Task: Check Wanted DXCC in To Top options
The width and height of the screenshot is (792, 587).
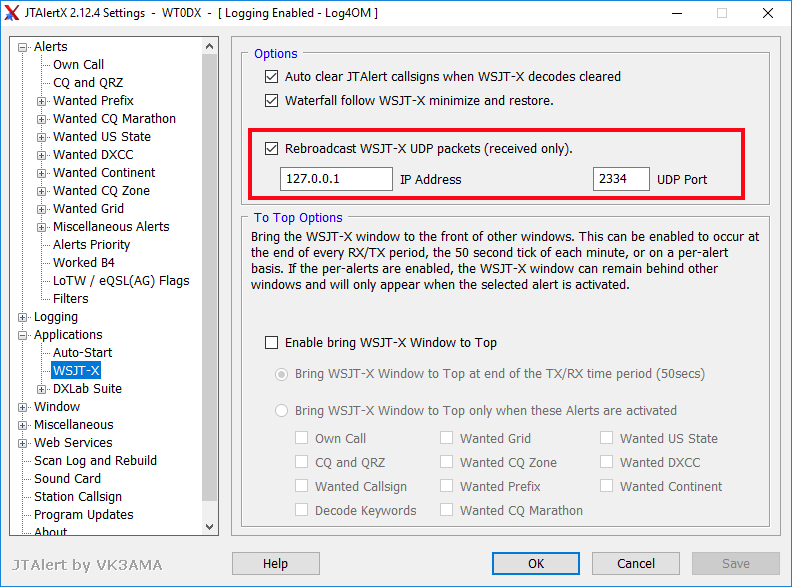Action: pyautogui.click(x=607, y=462)
